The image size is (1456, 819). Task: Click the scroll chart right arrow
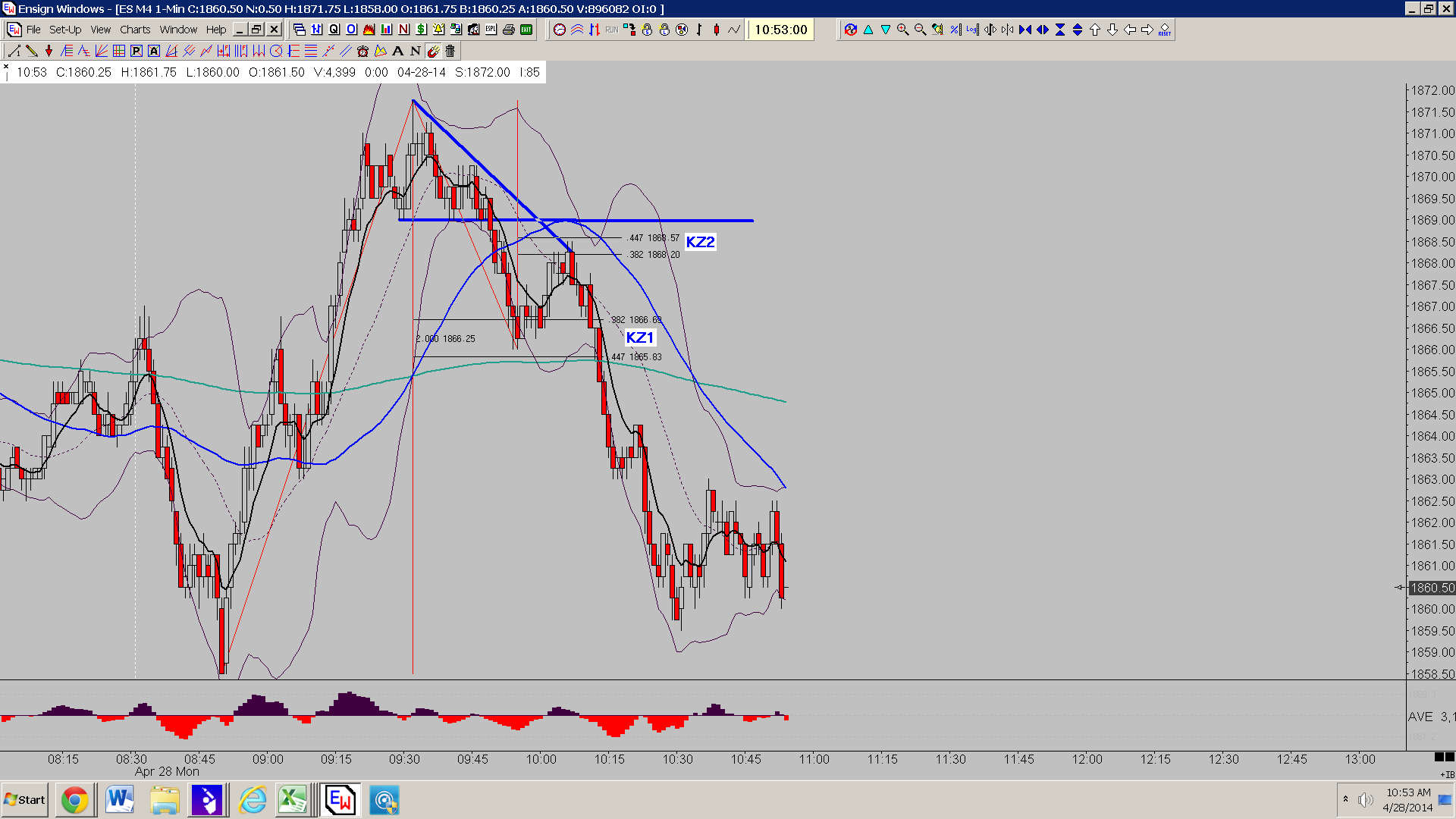tap(1147, 30)
